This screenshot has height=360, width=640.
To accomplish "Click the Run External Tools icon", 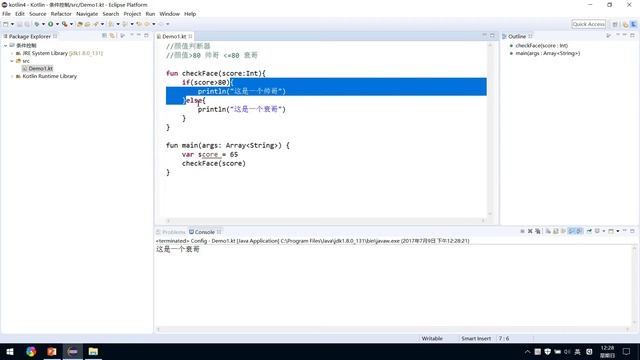I will pyautogui.click(x=65, y=24).
